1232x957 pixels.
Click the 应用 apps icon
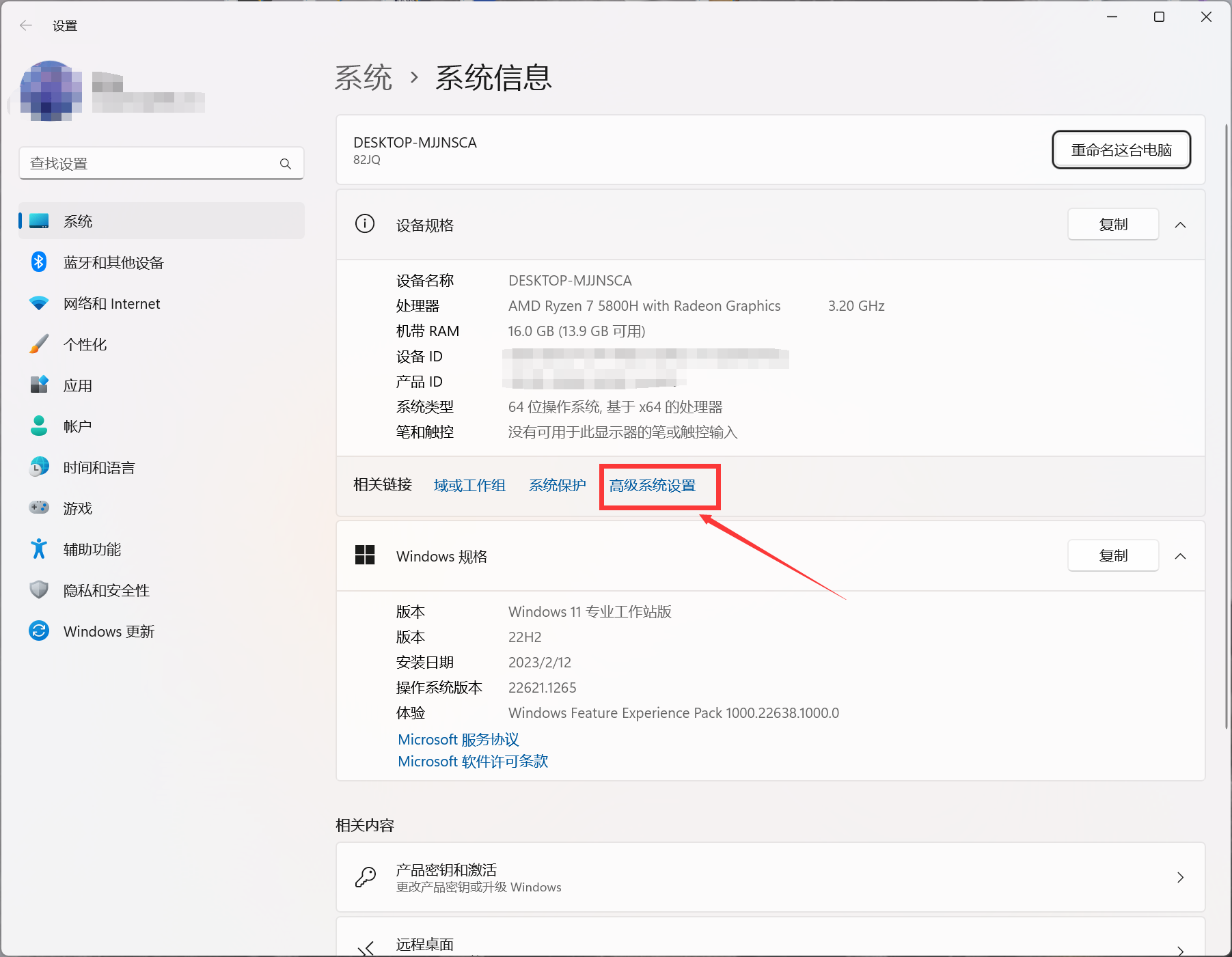click(39, 385)
